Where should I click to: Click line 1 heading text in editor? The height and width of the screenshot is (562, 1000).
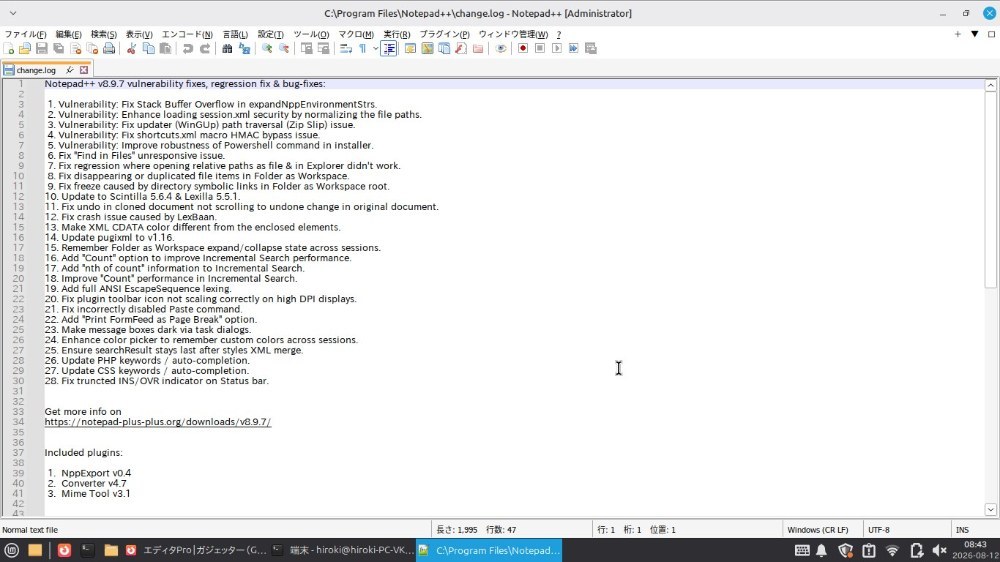185,84
